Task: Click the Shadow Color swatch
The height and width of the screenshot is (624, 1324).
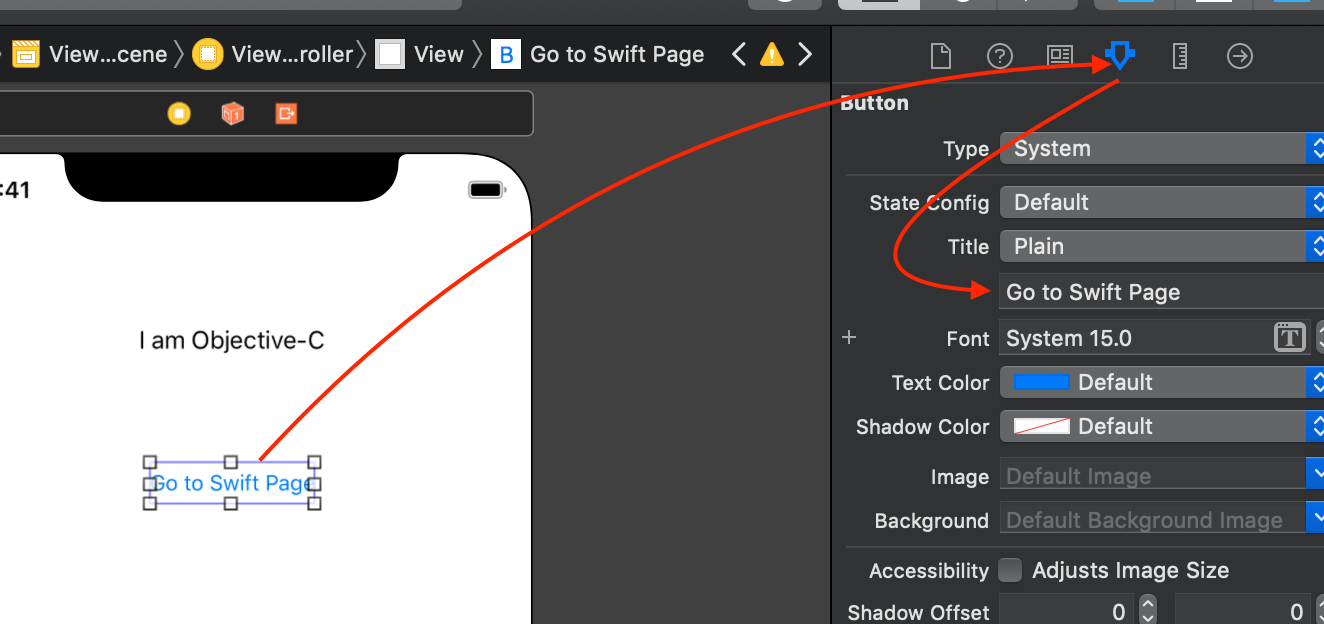Action: [1041, 426]
